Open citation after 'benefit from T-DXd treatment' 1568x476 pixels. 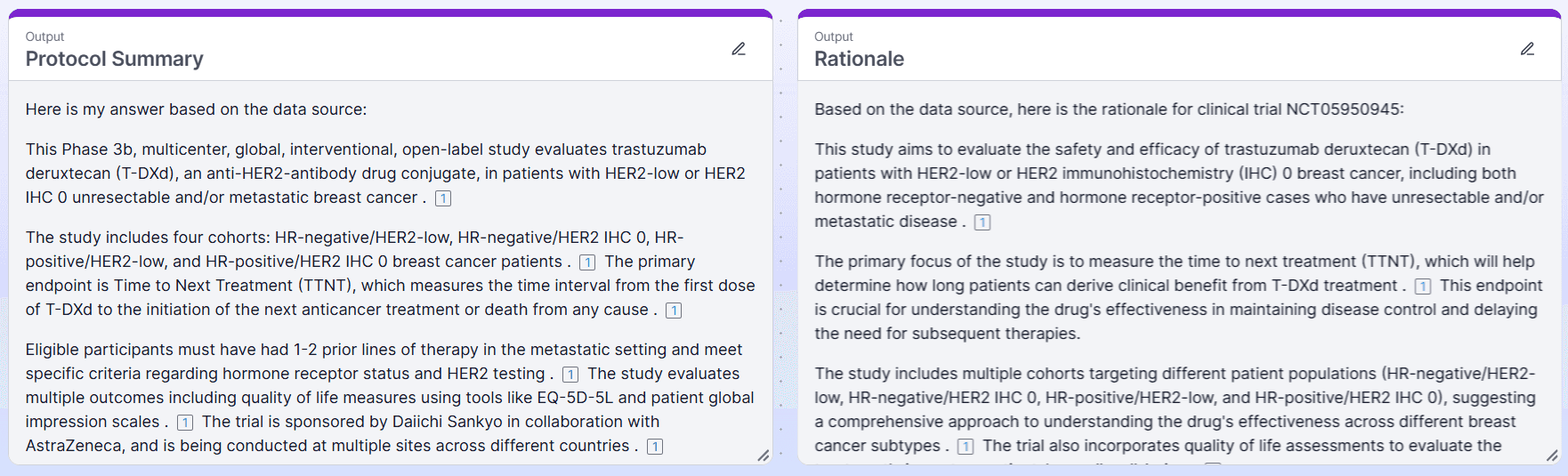tap(1423, 286)
